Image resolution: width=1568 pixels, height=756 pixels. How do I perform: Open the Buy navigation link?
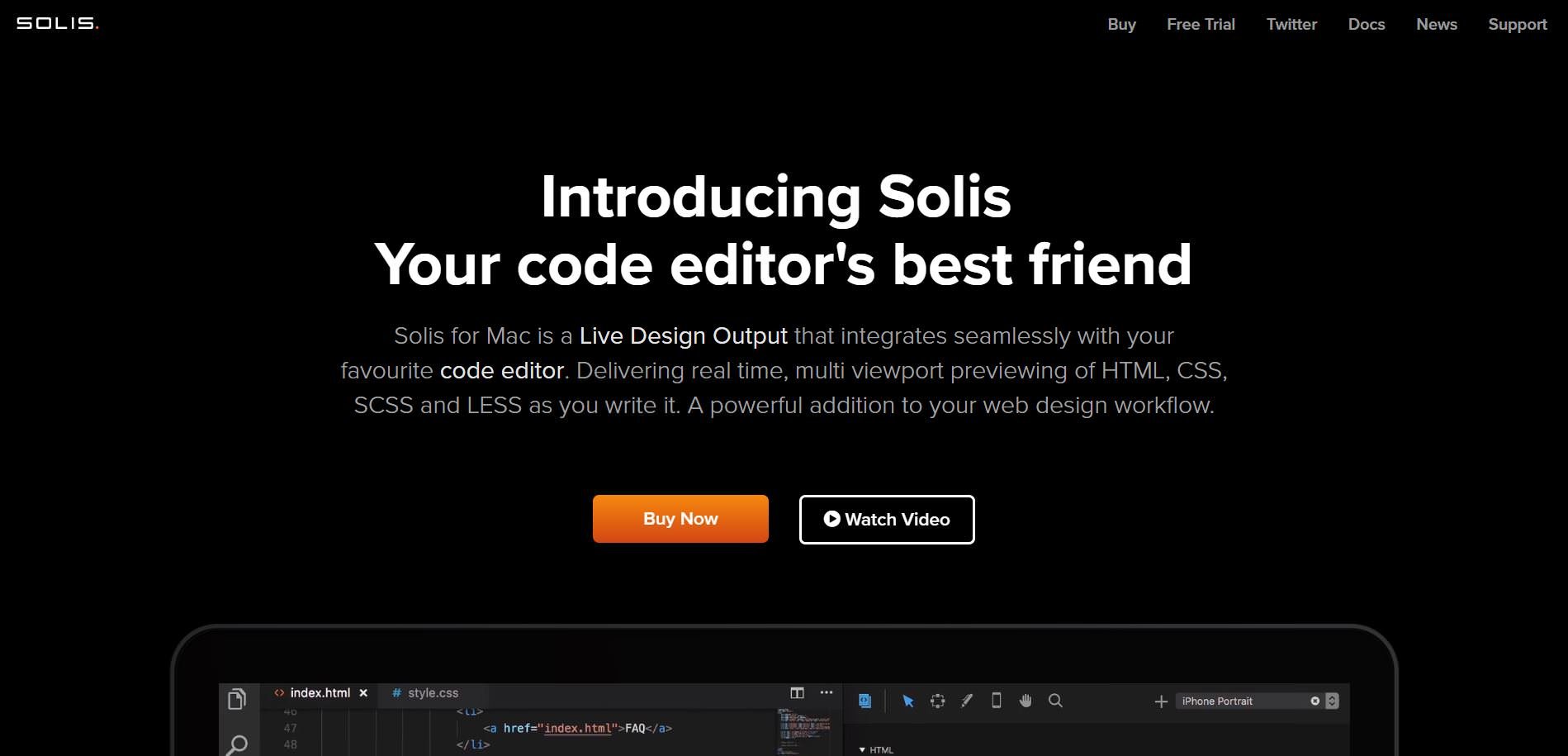pyautogui.click(x=1121, y=25)
